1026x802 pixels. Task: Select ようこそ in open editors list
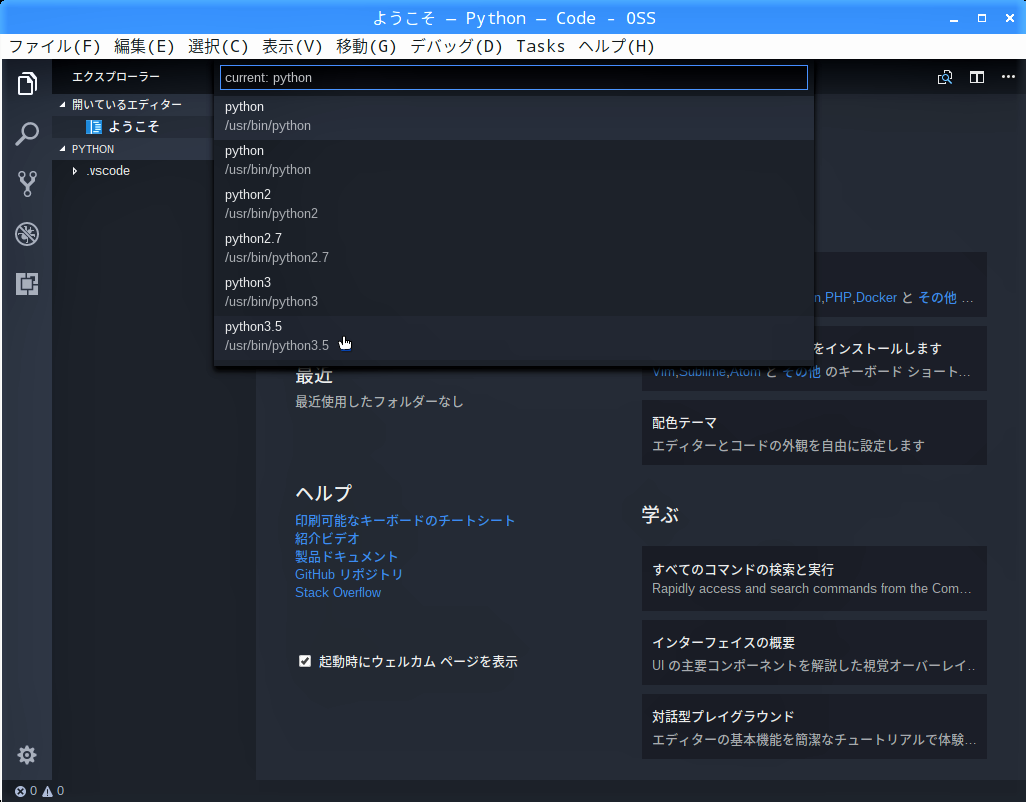click(x=133, y=127)
